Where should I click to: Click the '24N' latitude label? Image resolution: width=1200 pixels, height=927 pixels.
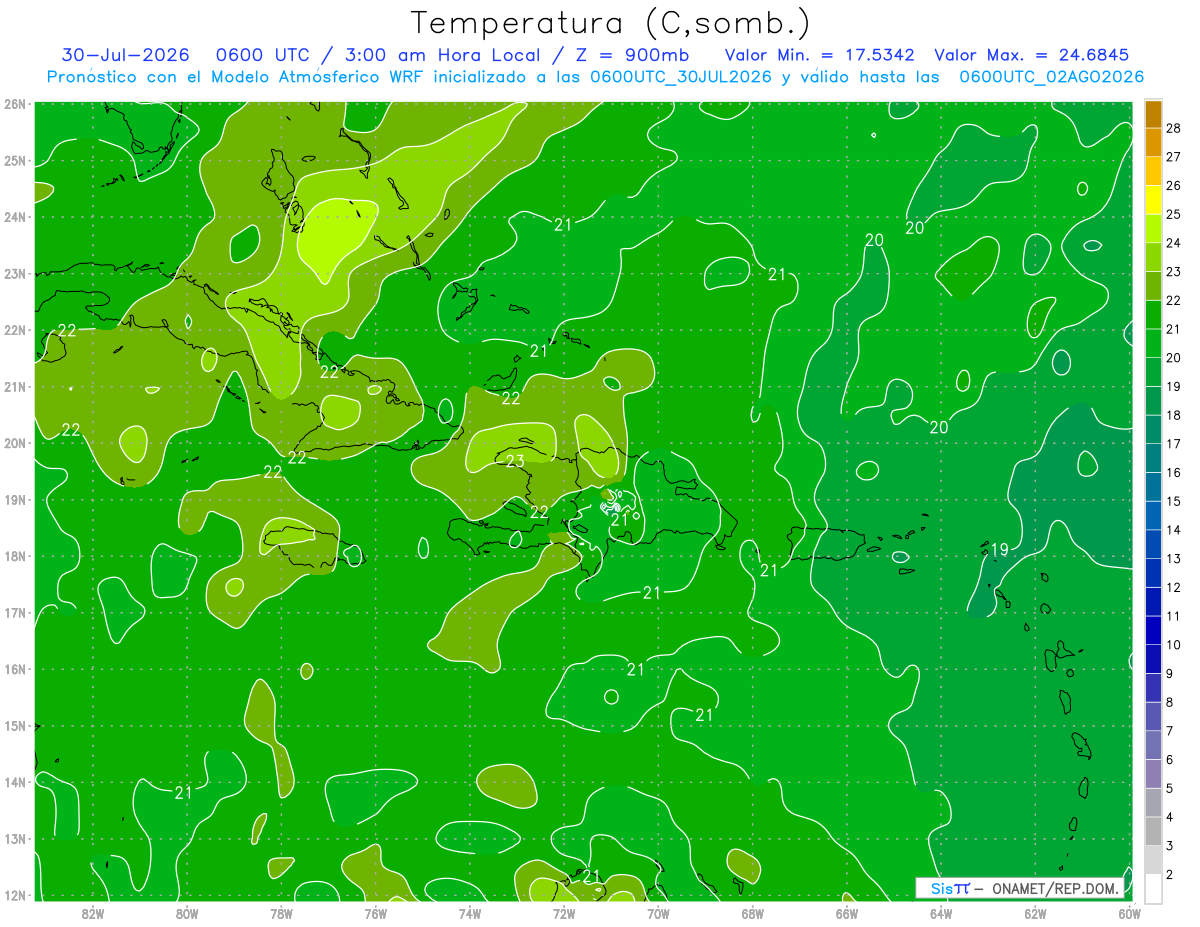point(15,217)
